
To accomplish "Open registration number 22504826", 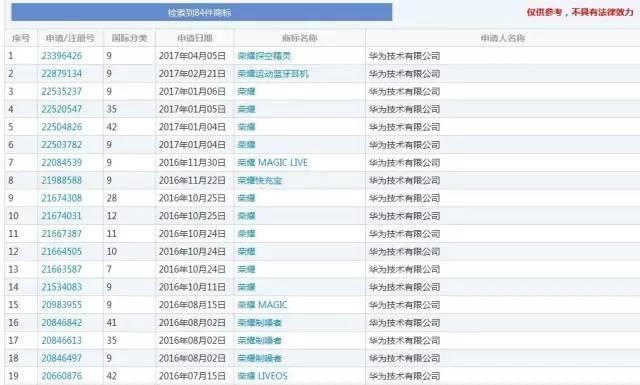I will pos(62,127).
